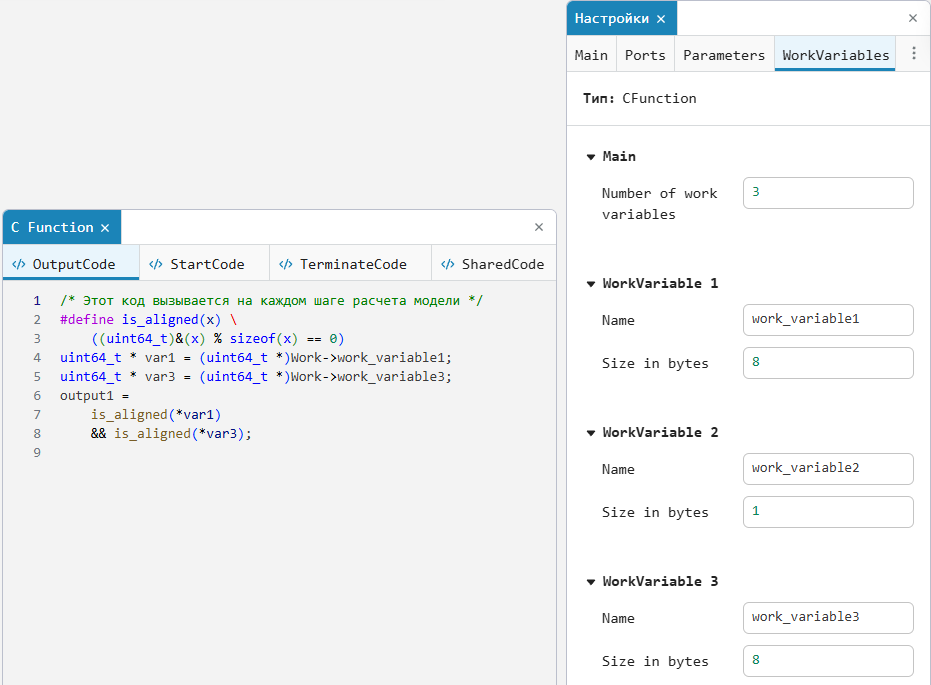
Task: Select the Ports settings tab
Action: tap(645, 55)
